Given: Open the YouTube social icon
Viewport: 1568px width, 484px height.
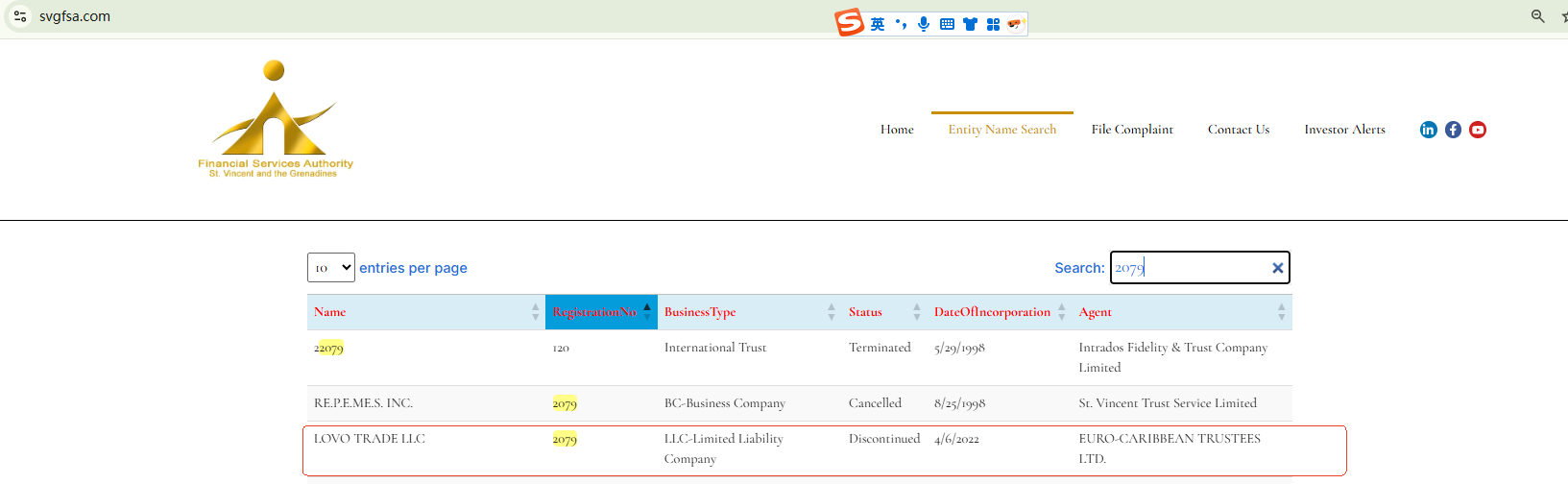Looking at the screenshot, I should (1478, 130).
